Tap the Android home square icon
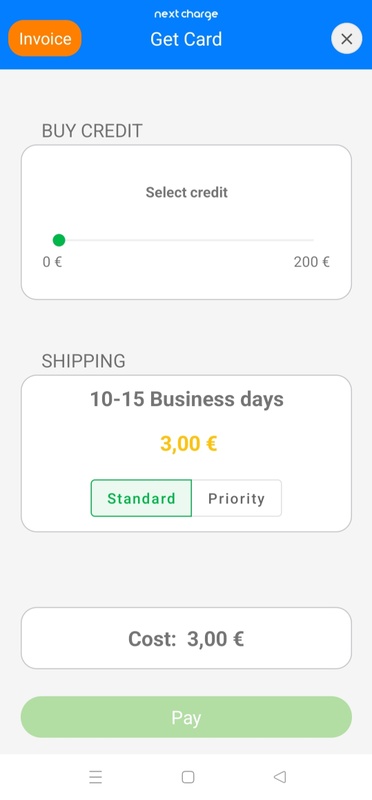Screen dimensions: 372x800 188,777
